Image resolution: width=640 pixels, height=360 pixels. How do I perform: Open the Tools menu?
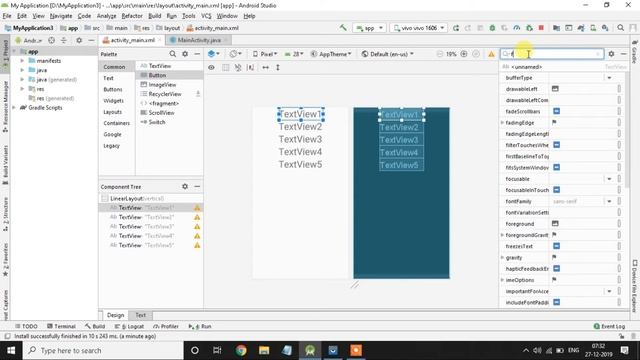coord(189,16)
